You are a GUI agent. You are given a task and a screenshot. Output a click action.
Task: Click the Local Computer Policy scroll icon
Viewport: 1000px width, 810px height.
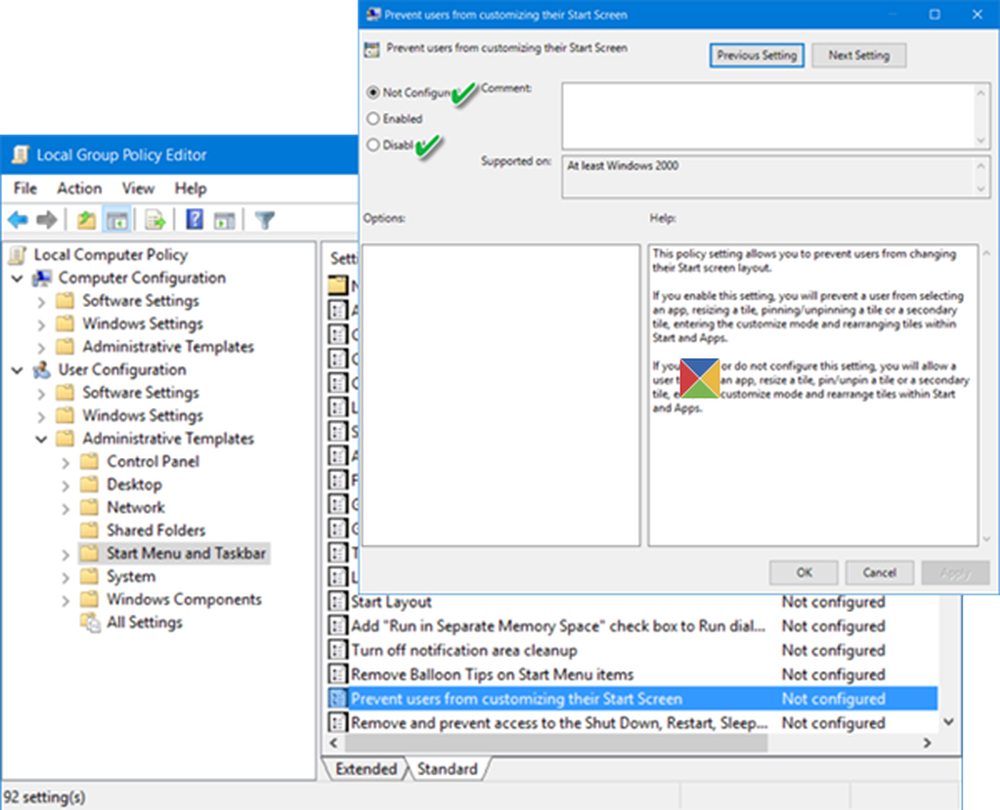coord(18,255)
